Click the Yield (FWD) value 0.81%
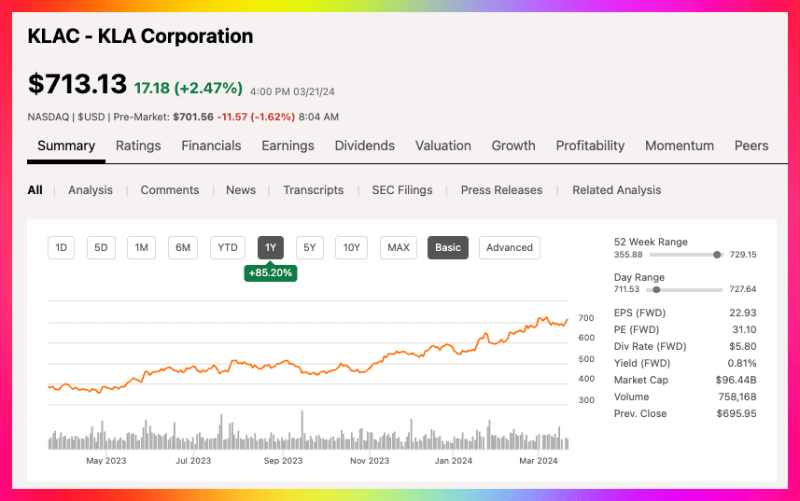Image resolution: width=800 pixels, height=501 pixels. [742, 363]
